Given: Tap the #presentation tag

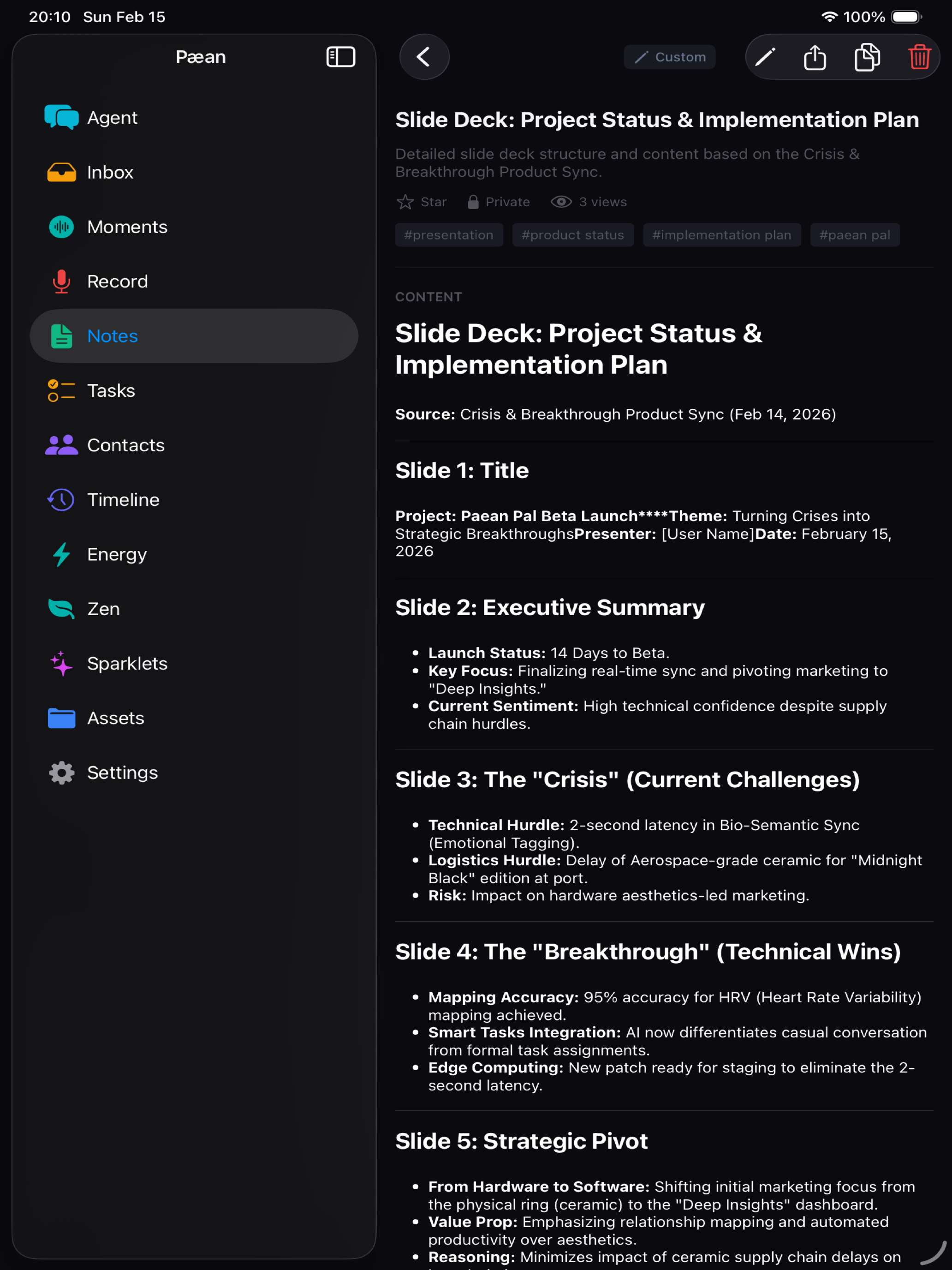Looking at the screenshot, I should click(x=449, y=235).
